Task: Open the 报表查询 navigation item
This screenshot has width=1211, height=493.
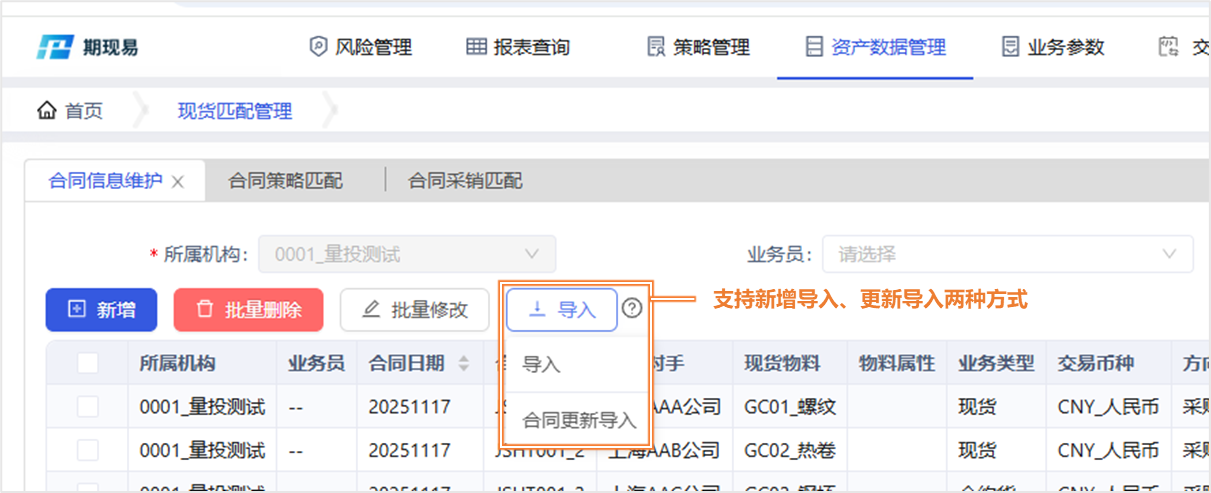Action: click(518, 47)
